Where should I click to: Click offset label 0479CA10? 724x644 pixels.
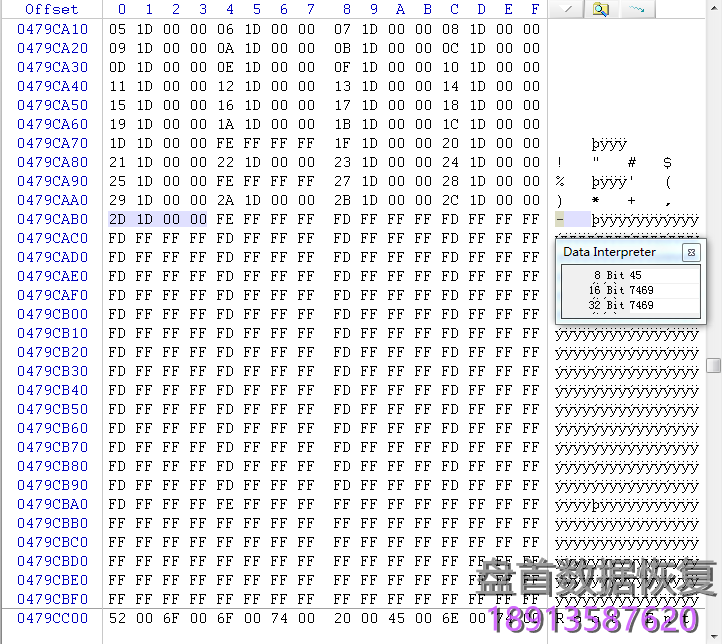pyautogui.click(x=52, y=29)
